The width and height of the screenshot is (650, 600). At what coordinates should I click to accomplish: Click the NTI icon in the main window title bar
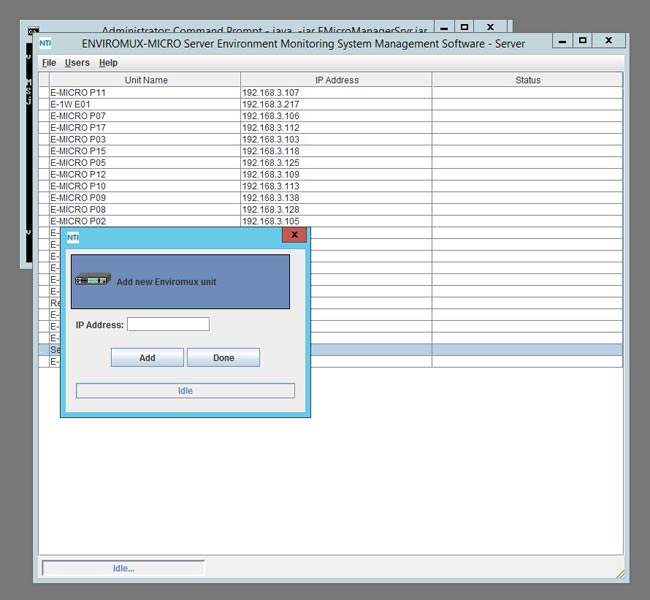point(45,44)
